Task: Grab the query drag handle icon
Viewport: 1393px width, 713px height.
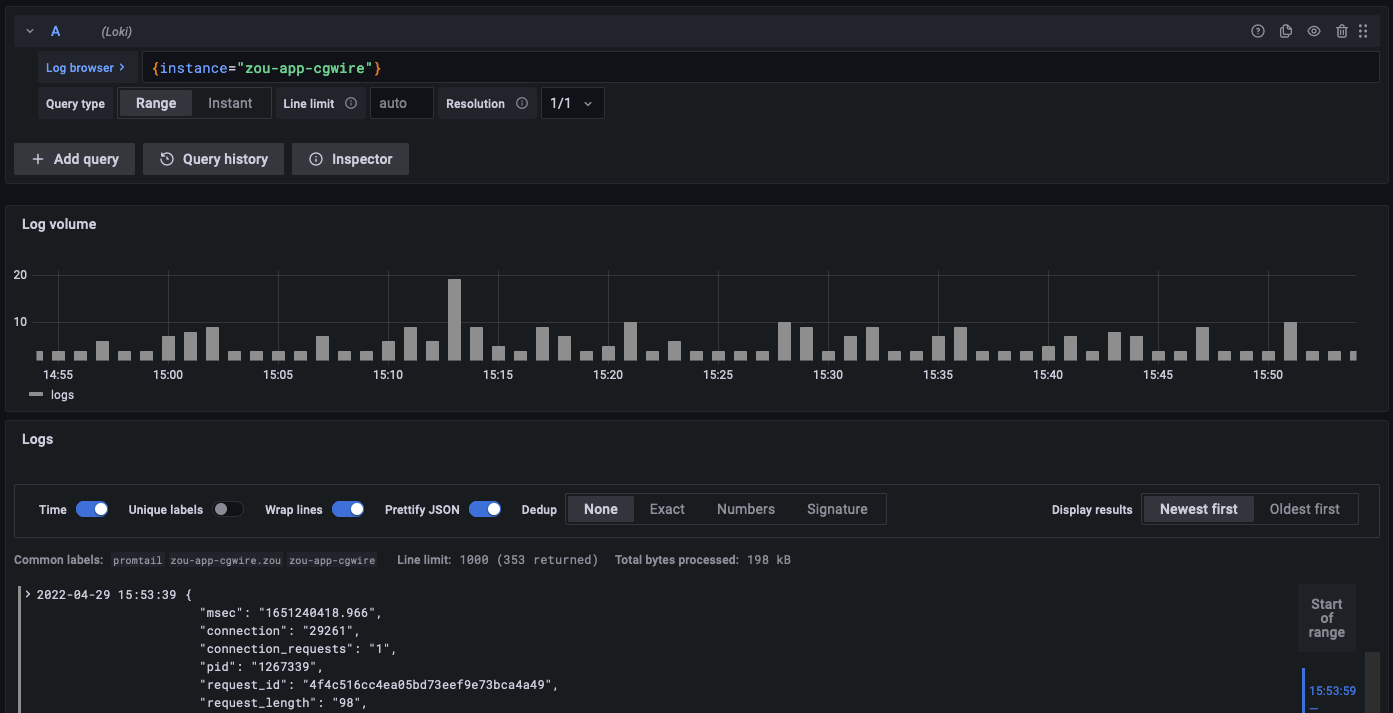Action: [x=1363, y=31]
